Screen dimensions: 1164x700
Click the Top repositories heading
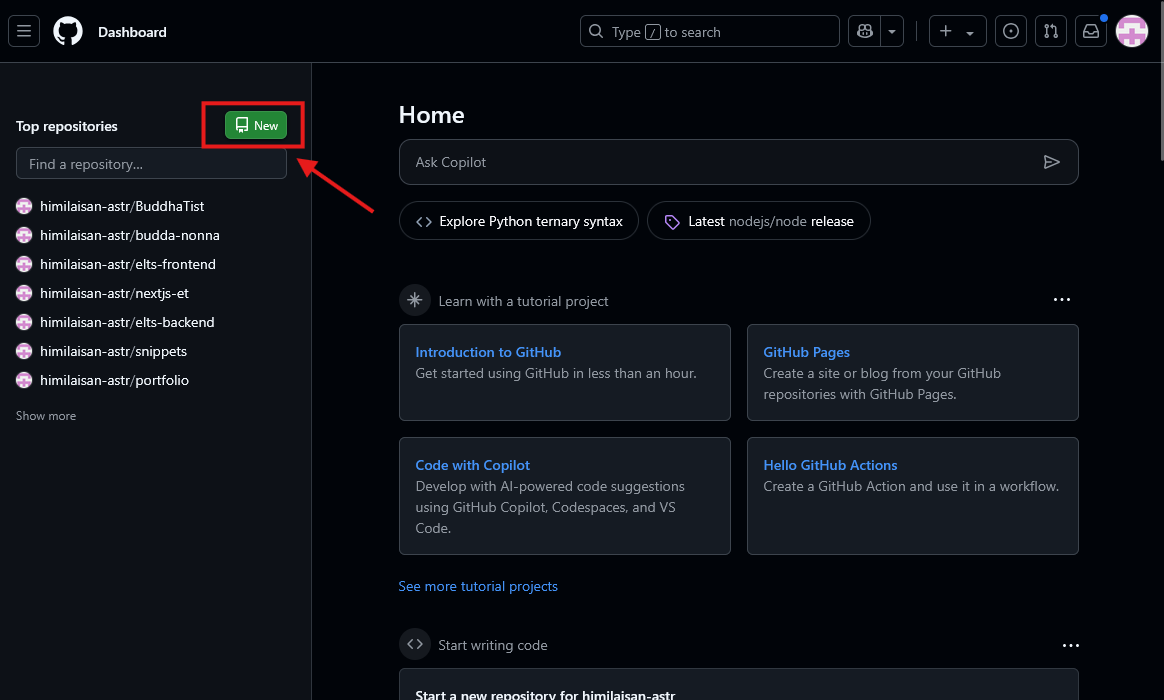coord(67,126)
